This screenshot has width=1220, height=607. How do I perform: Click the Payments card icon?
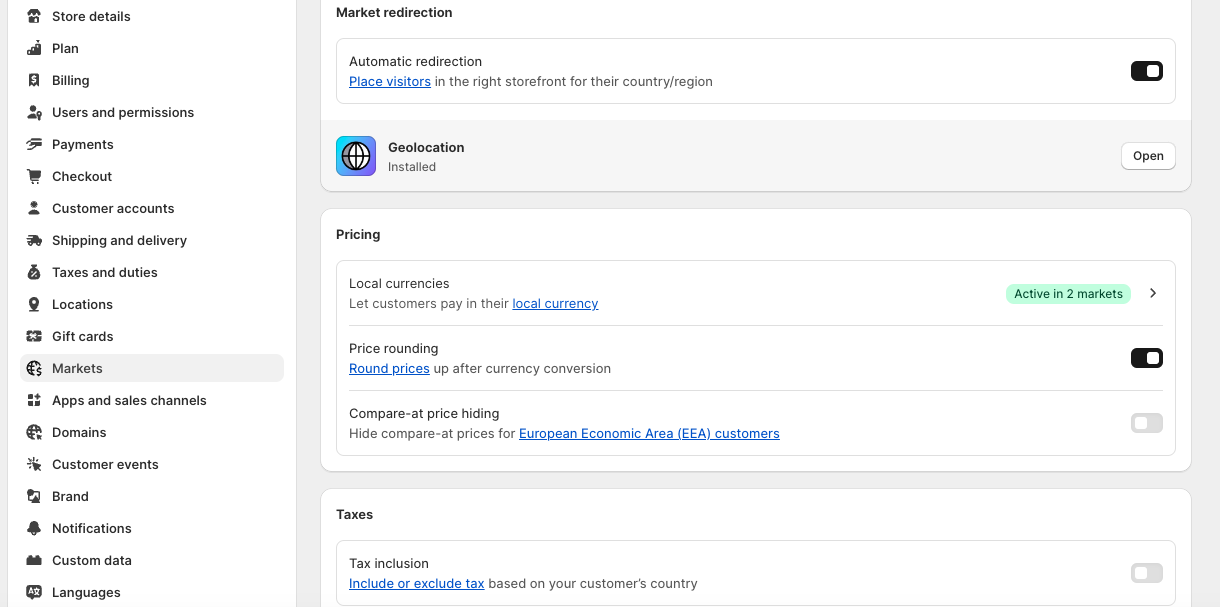34,144
